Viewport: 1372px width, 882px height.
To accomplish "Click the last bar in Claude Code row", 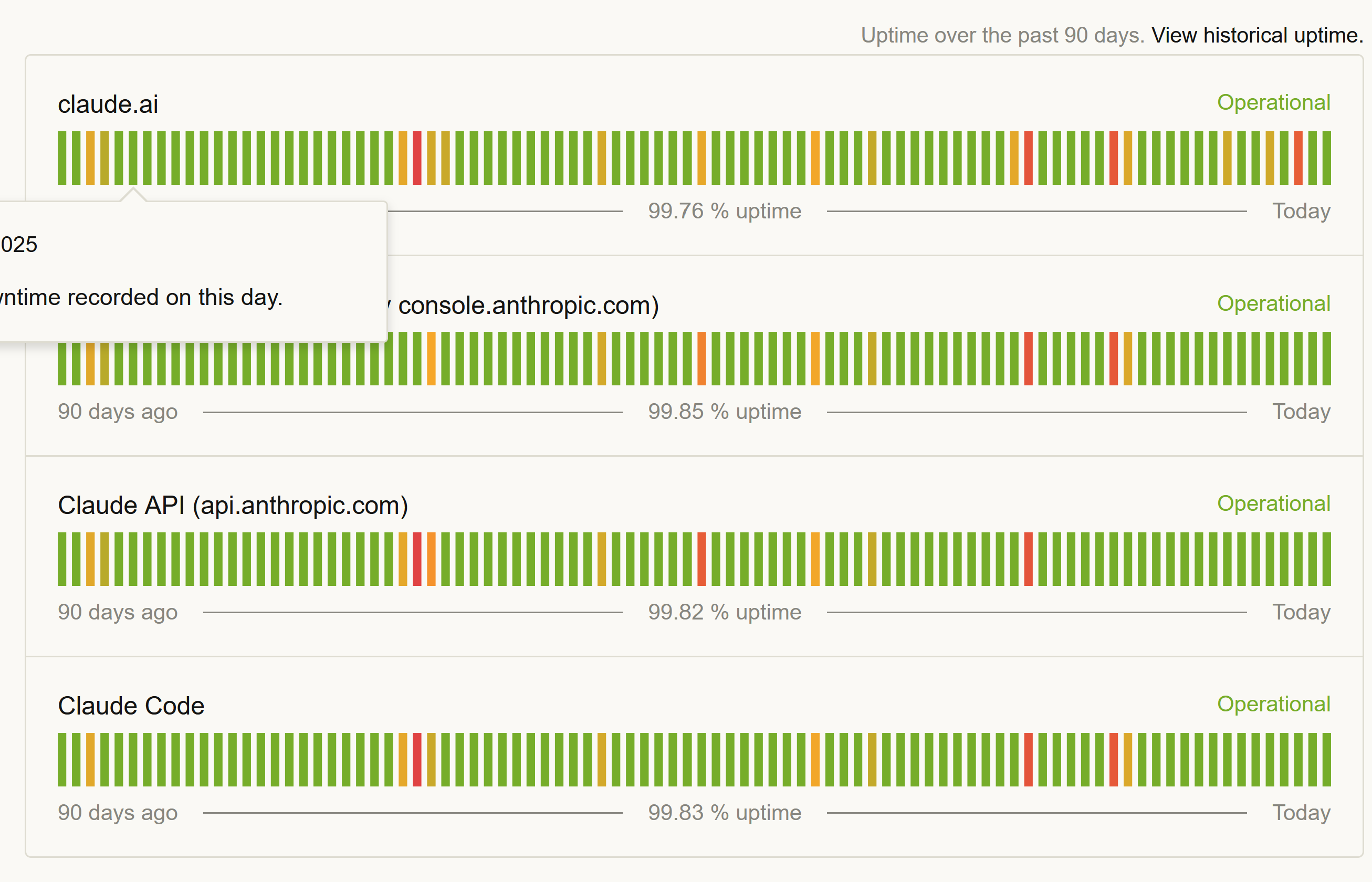I will (x=1327, y=760).
